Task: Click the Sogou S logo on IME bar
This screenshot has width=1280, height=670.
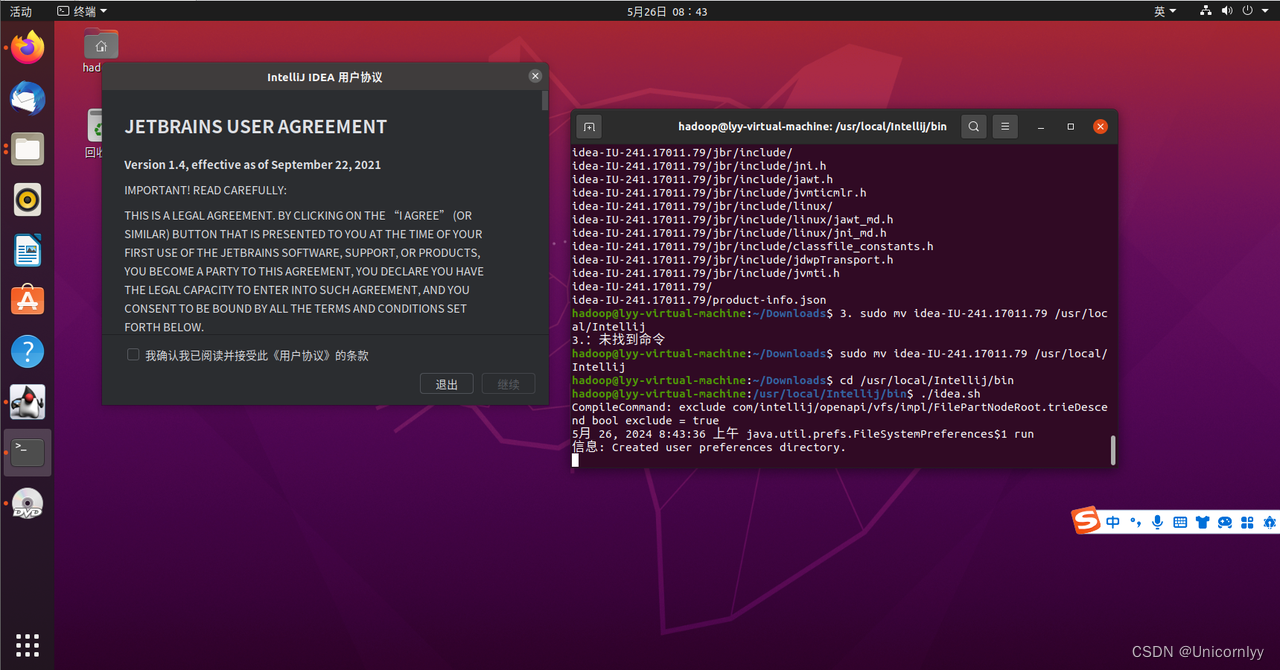Action: [x=1085, y=521]
